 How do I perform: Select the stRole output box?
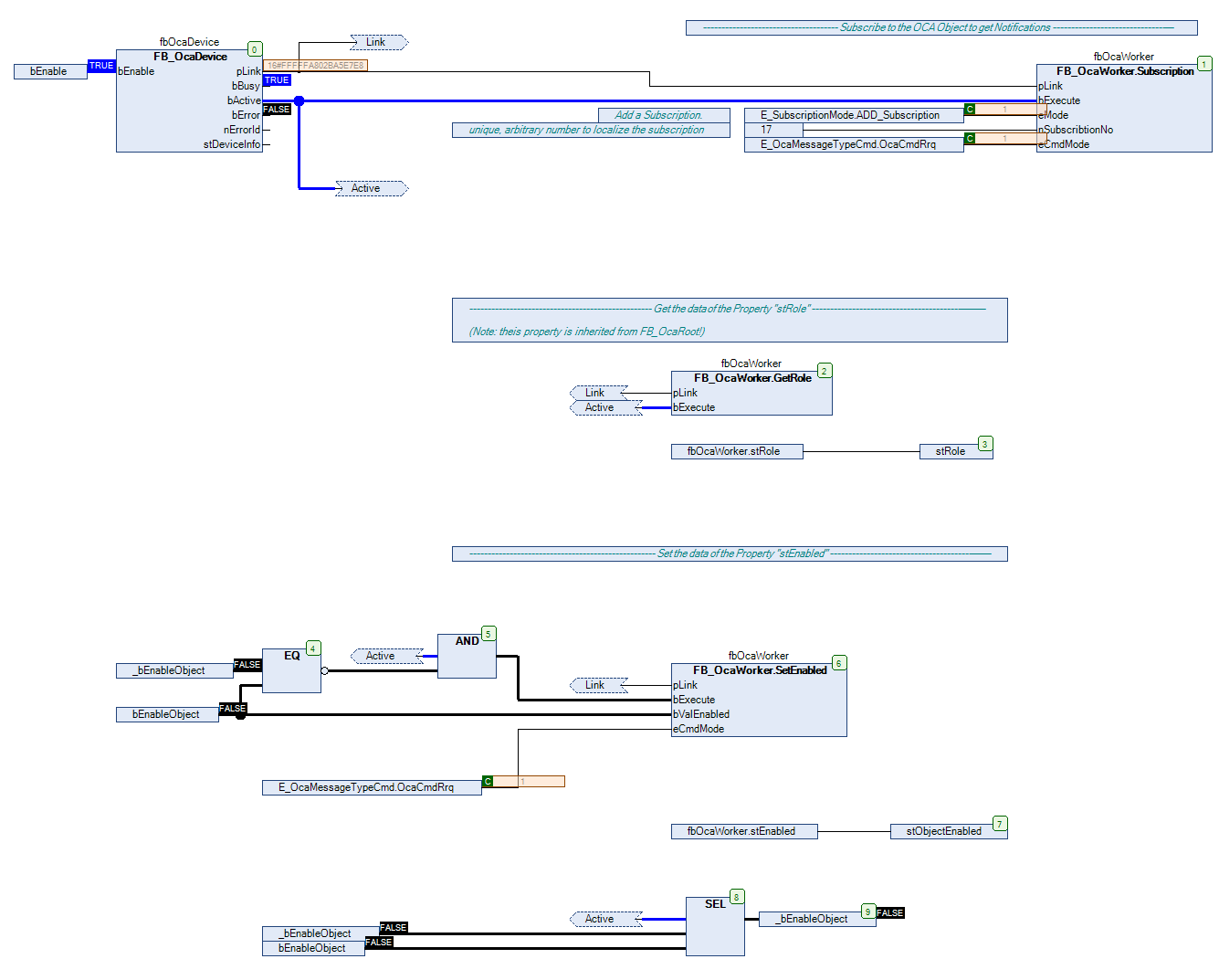[x=956, y=451]
